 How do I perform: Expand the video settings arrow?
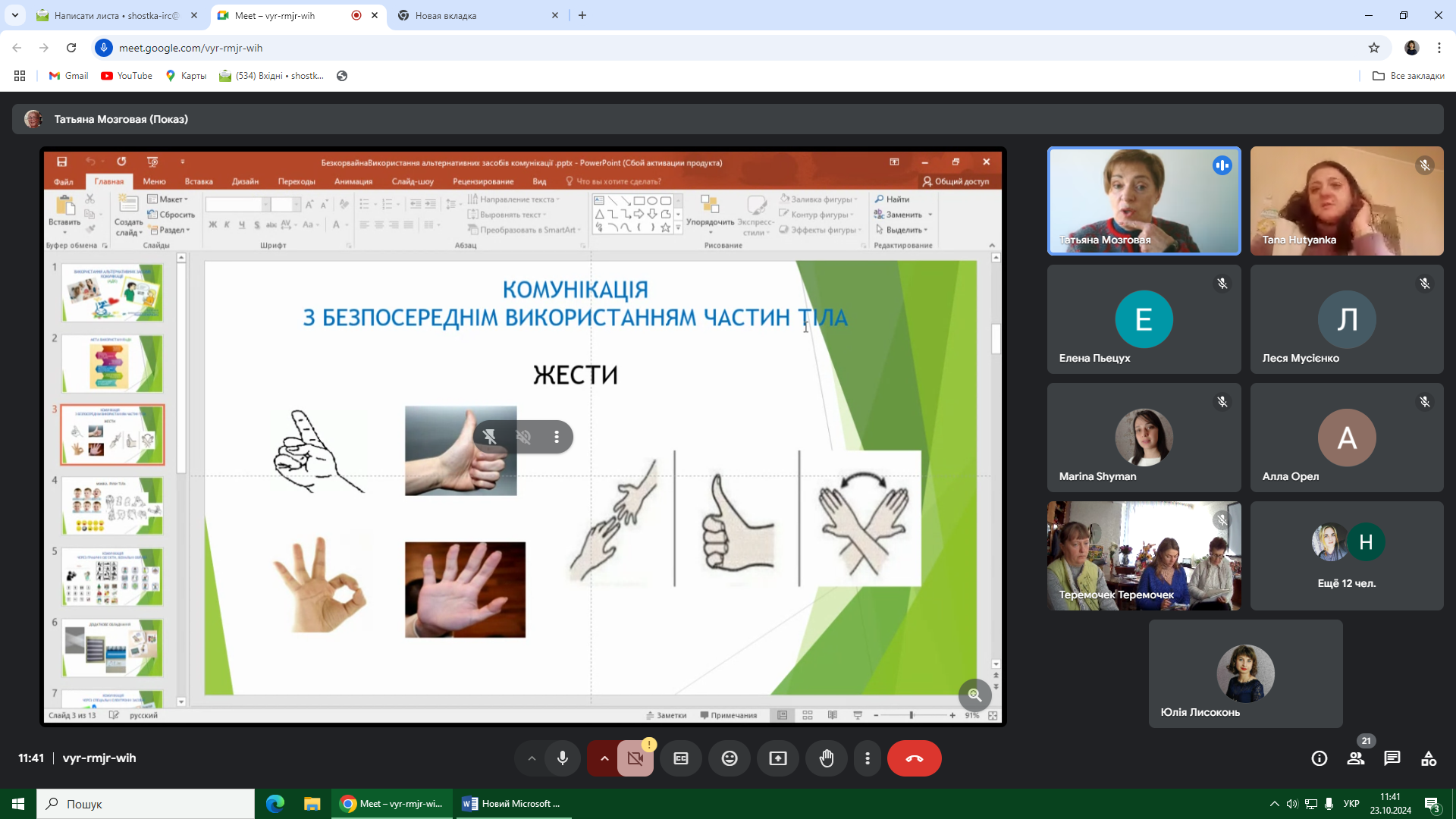point(604,758)
